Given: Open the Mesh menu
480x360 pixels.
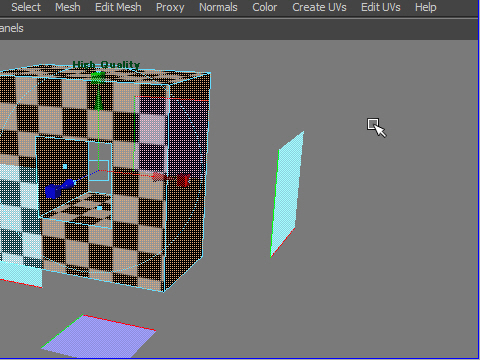Looking at the screenshot, I should 68,7.
